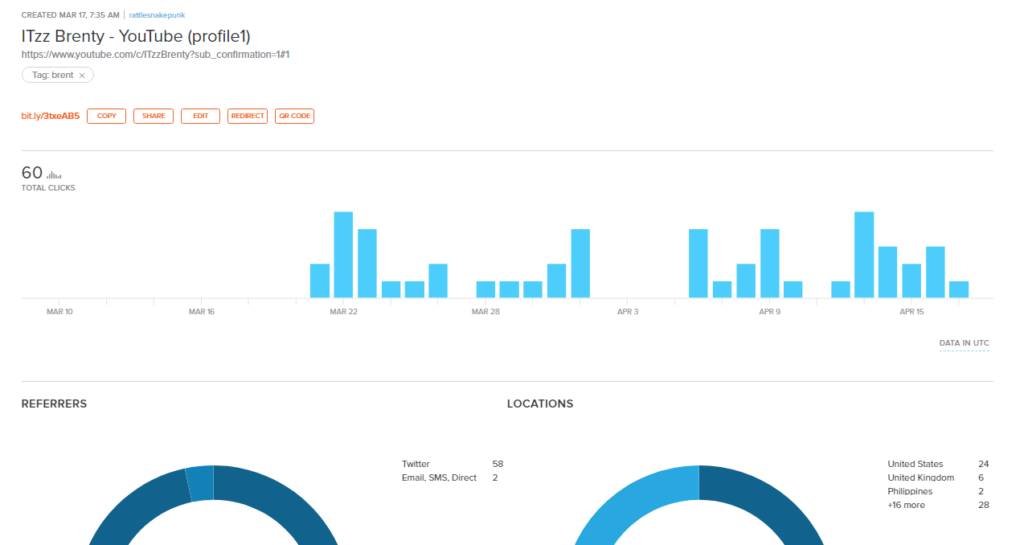This screenshot has height=545, width=1024.
Task: Remove the 'brent' tag via its x icon
Action: [82, 76]
